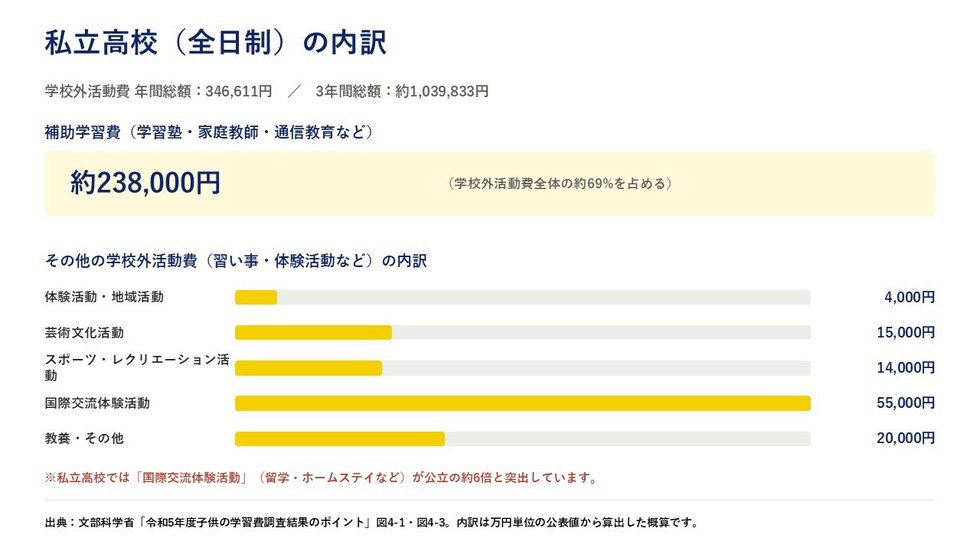The image size is (980, 551).
Task: Click the 20,000円 value
Action: [906, 438]
